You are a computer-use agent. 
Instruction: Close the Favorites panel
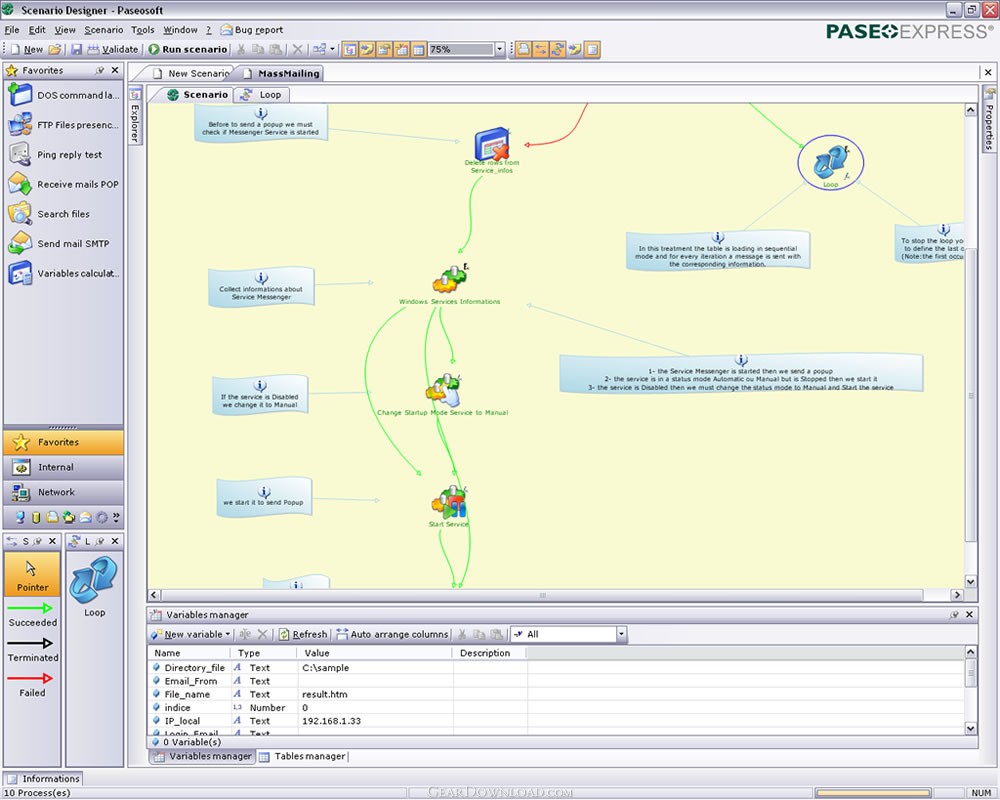tap(115, 70)
